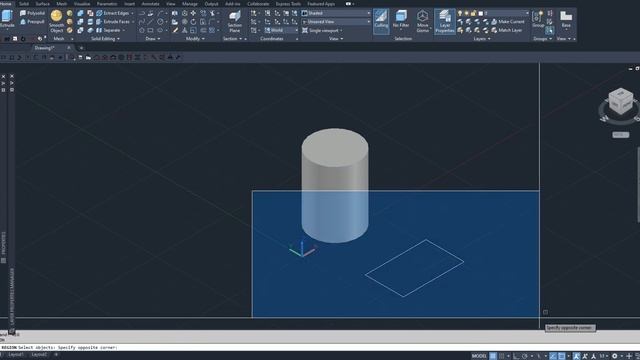
Task: Open the Express Tools ribbon tab
Action: [288, 4]
